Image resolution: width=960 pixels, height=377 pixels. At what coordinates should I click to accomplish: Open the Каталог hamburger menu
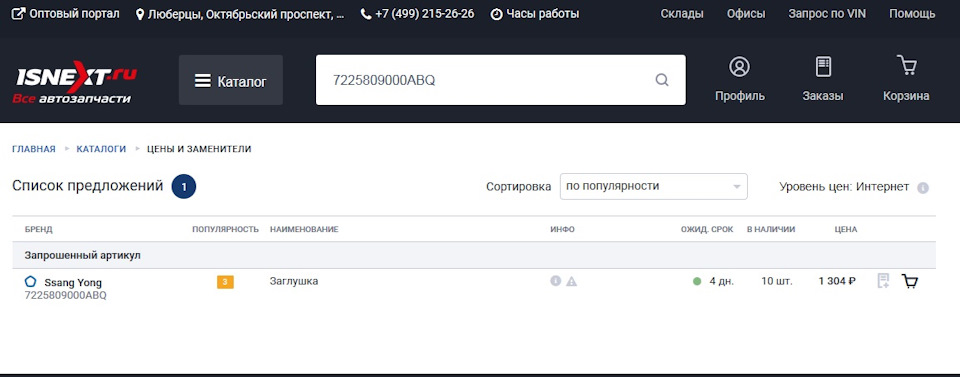click(231, 80)
